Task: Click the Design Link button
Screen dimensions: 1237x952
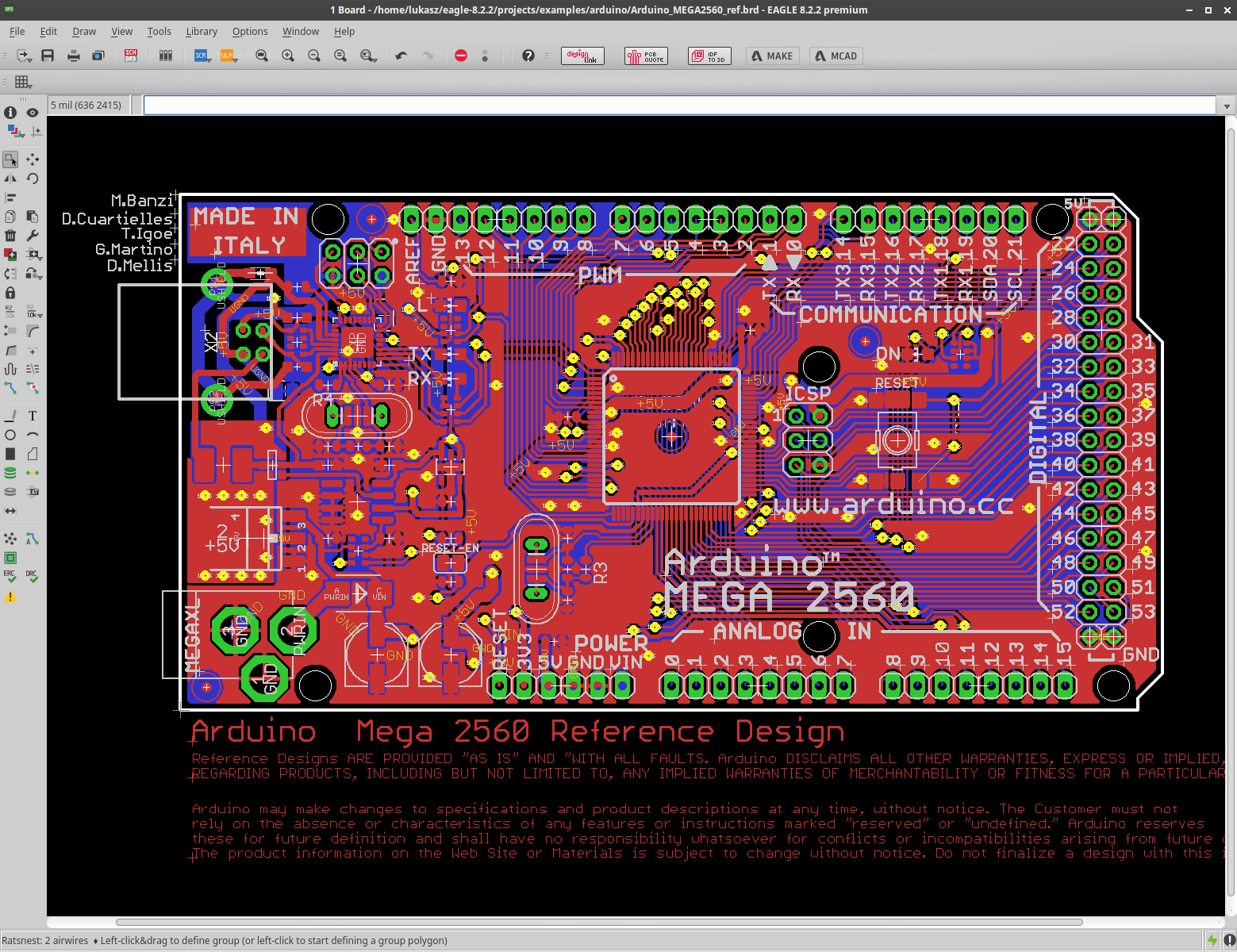Action: pyautogui.click(x=582, y=56)
